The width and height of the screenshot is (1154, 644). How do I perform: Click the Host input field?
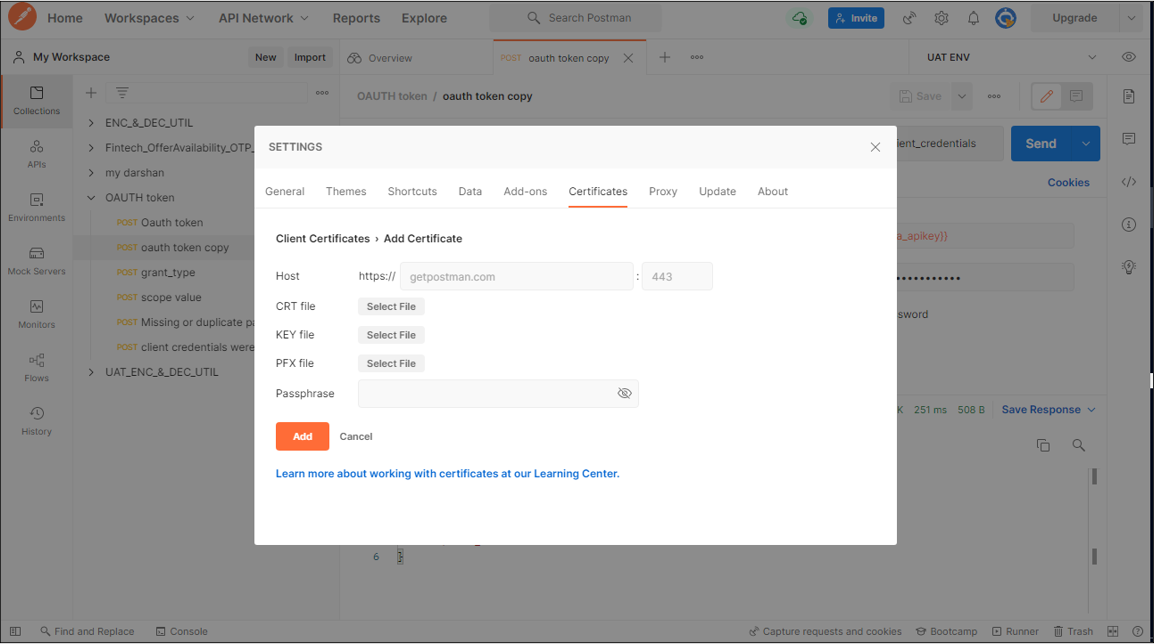[516, 277]
